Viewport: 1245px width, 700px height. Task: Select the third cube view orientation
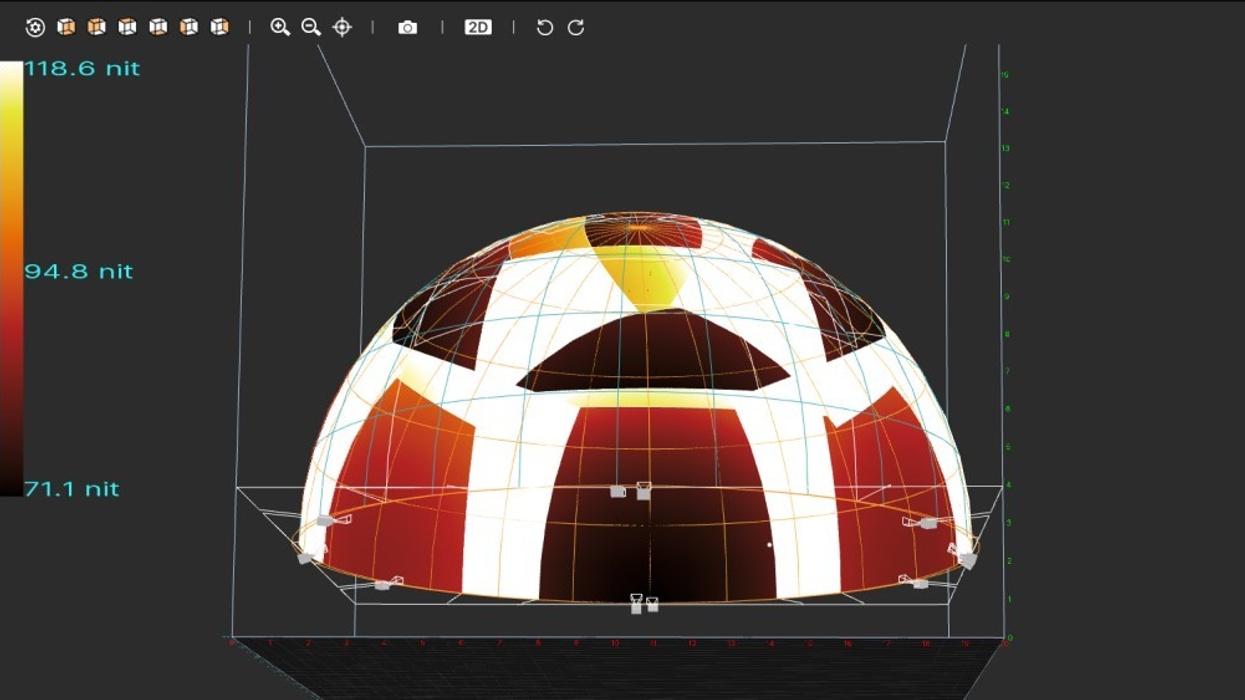pyautogui.click(x=125, y=27)
